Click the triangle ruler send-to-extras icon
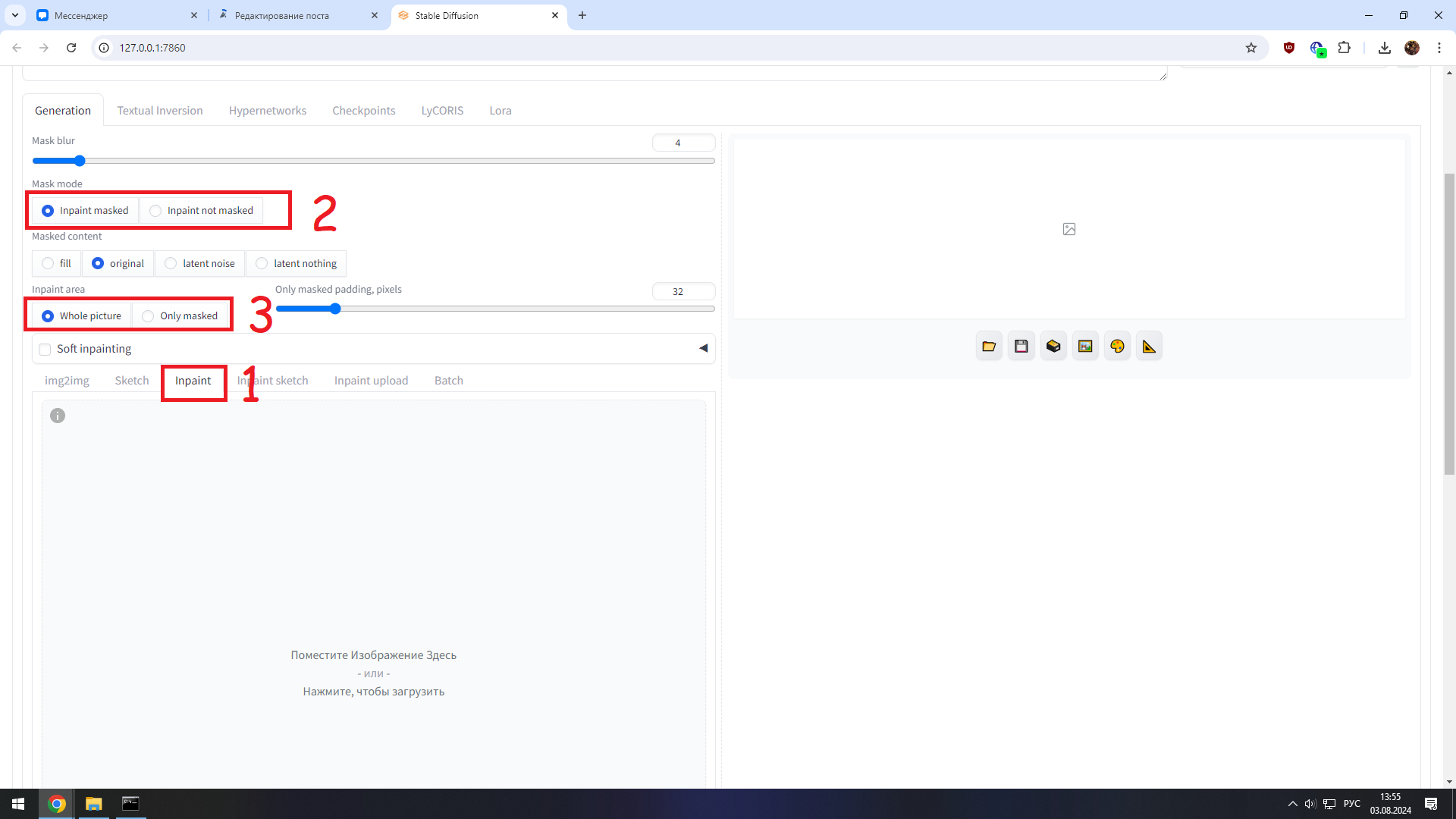Screen dimensions: 1456x819 (1149, 347)
